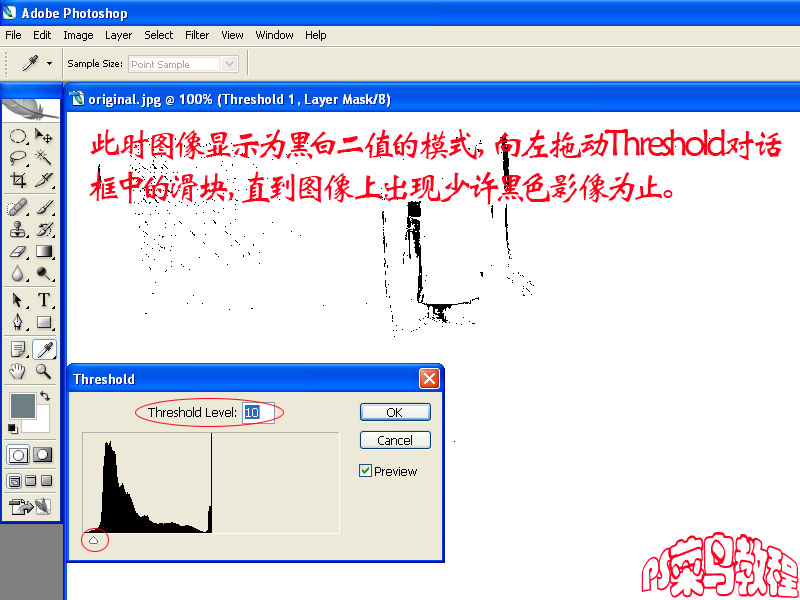The height and width of the screenshot is (600, 800).
Task: Open the Image menu
Action: click(x=78, y=35)
